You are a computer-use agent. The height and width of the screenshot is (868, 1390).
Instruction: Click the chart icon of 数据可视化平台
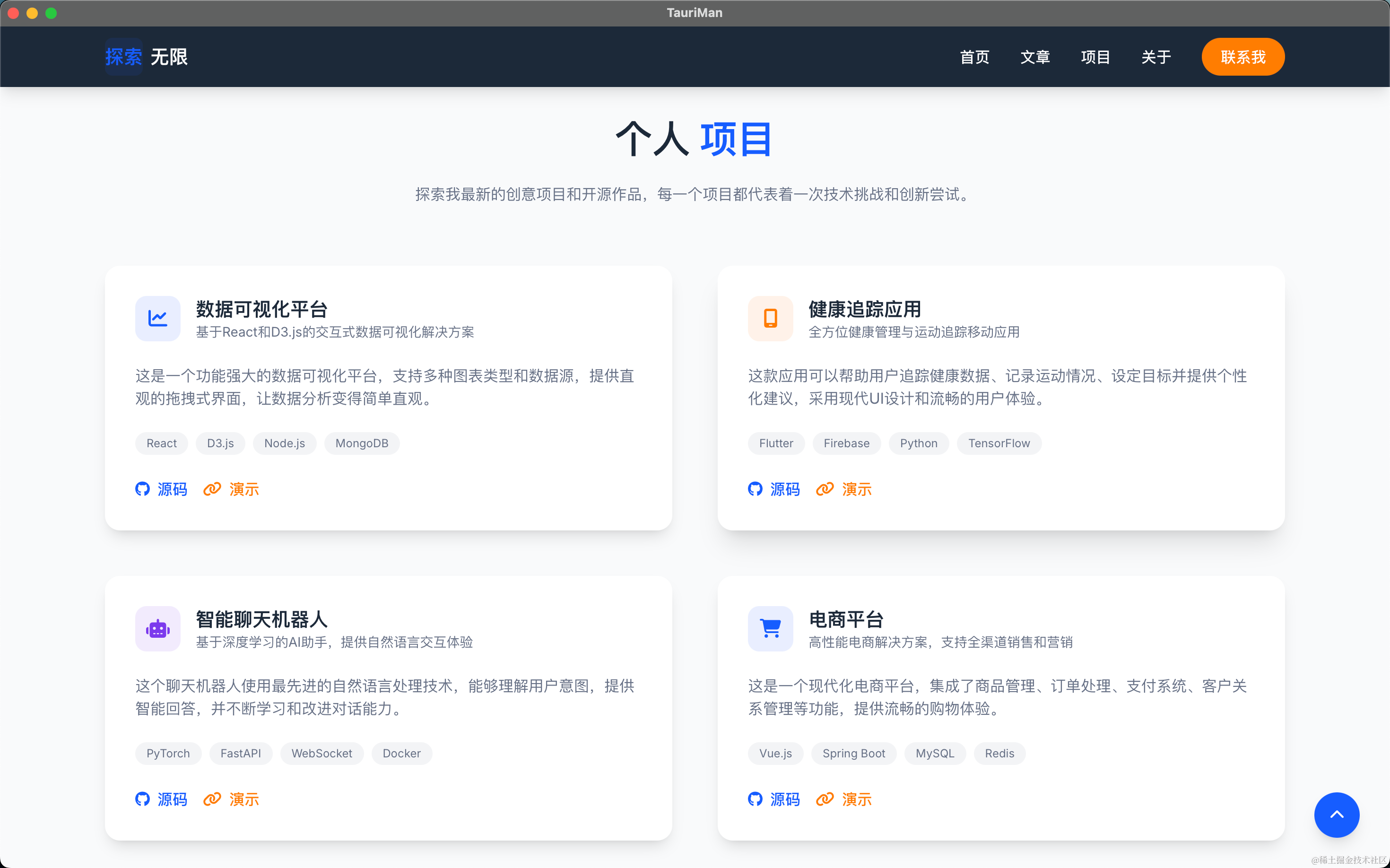pyautogui.click(x=157, y=318)
